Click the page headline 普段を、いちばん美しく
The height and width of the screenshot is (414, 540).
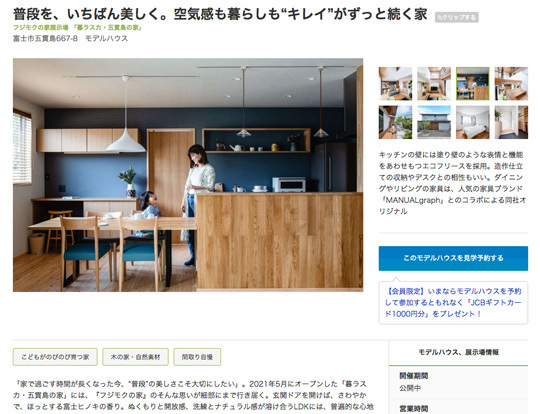pos(220,14)
